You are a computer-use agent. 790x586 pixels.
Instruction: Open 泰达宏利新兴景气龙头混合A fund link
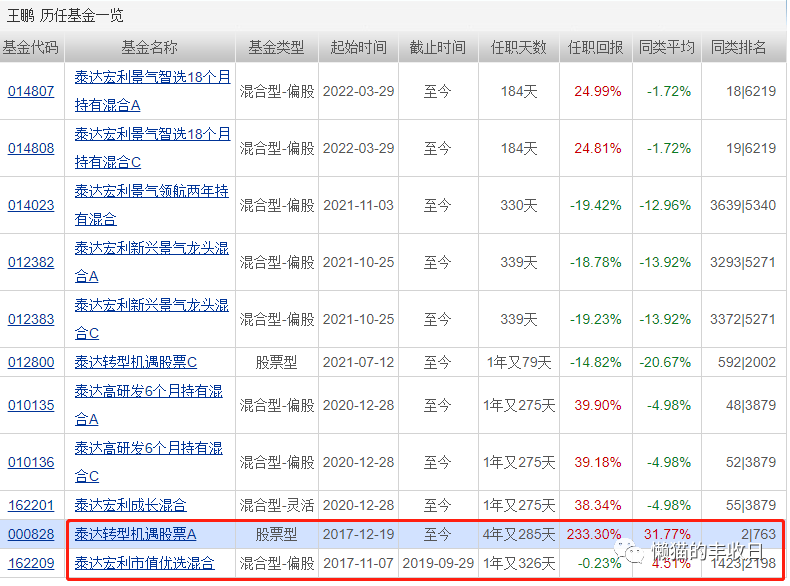[x=151, y=262]
